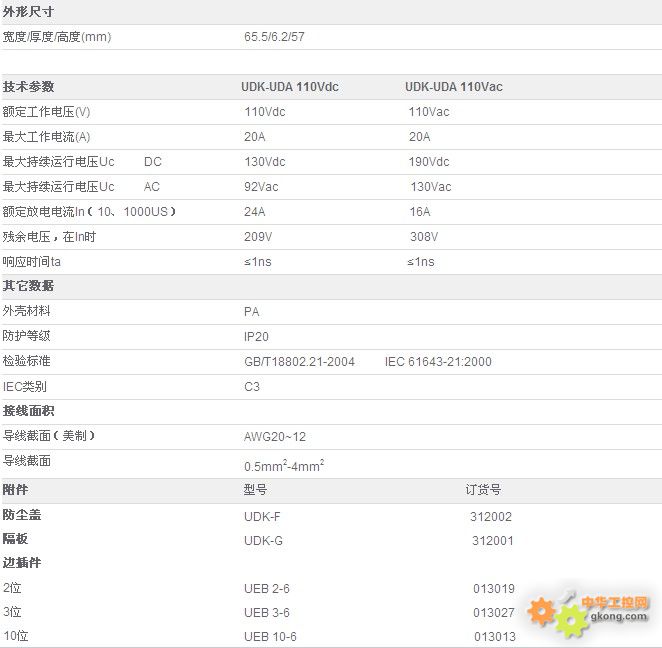The image size is (662, 648).
Task: Click the 308V residual voltage value
Action: (423, 237)
